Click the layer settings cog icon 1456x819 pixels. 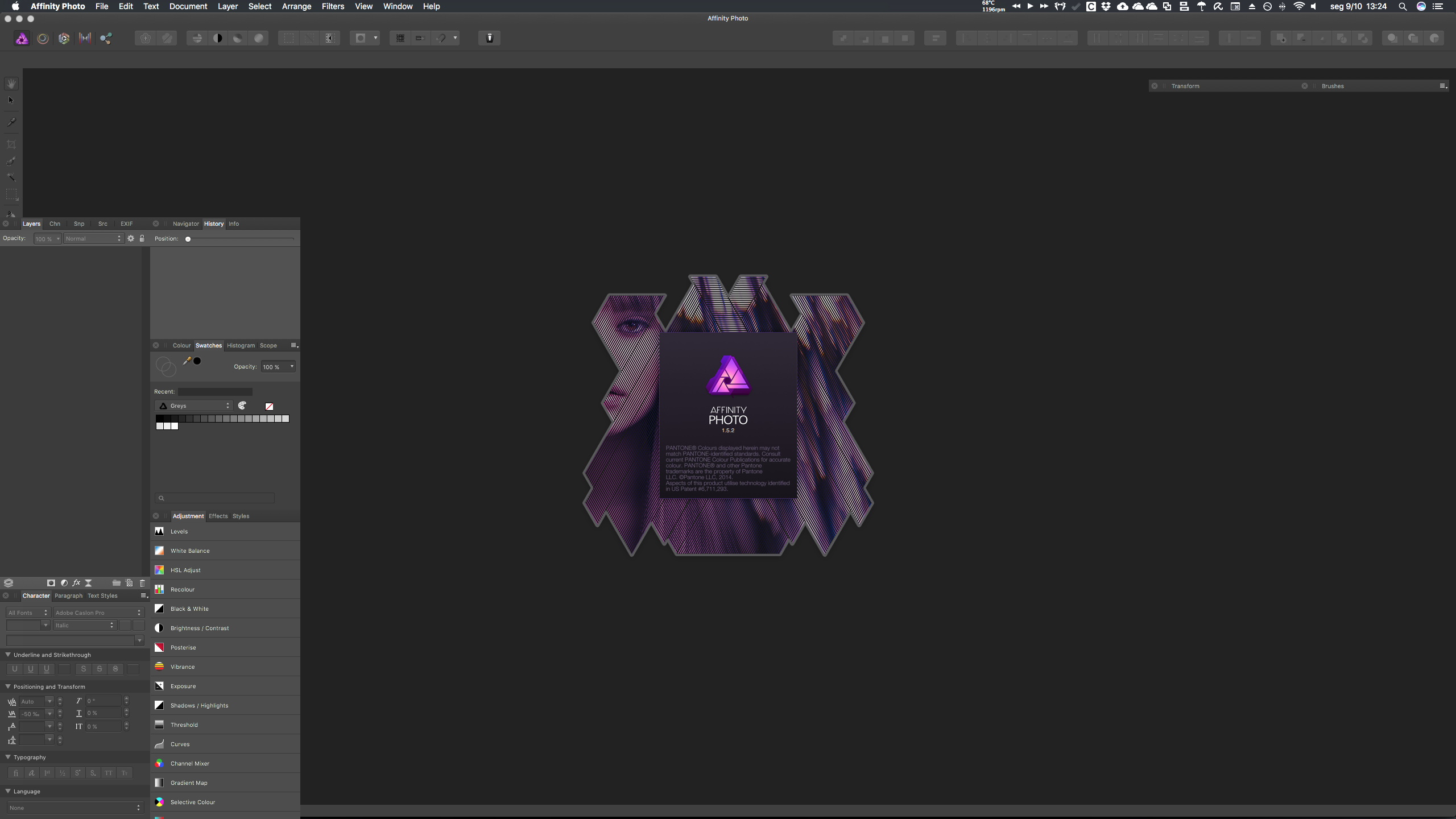[131, 239]
